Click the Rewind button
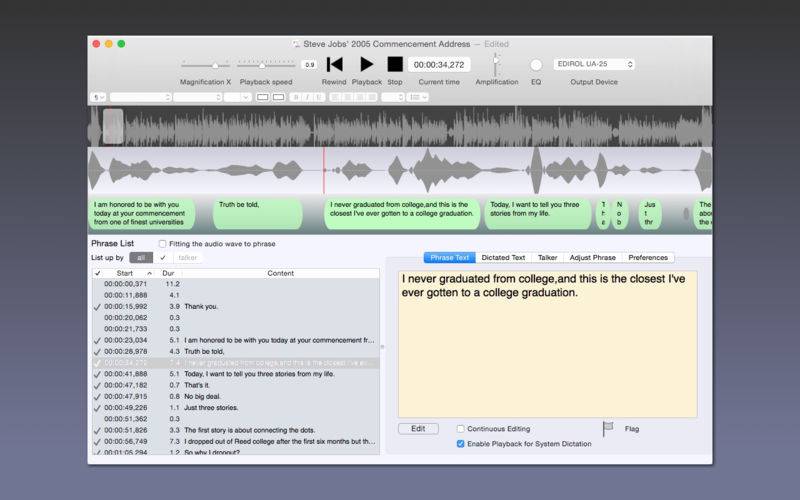800x500 pixels. [x=334, y=65]
